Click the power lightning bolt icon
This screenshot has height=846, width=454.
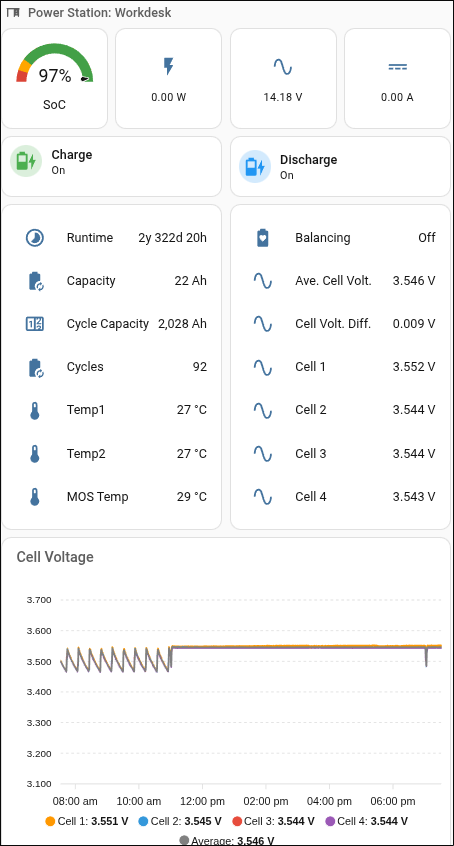(168, 67)
